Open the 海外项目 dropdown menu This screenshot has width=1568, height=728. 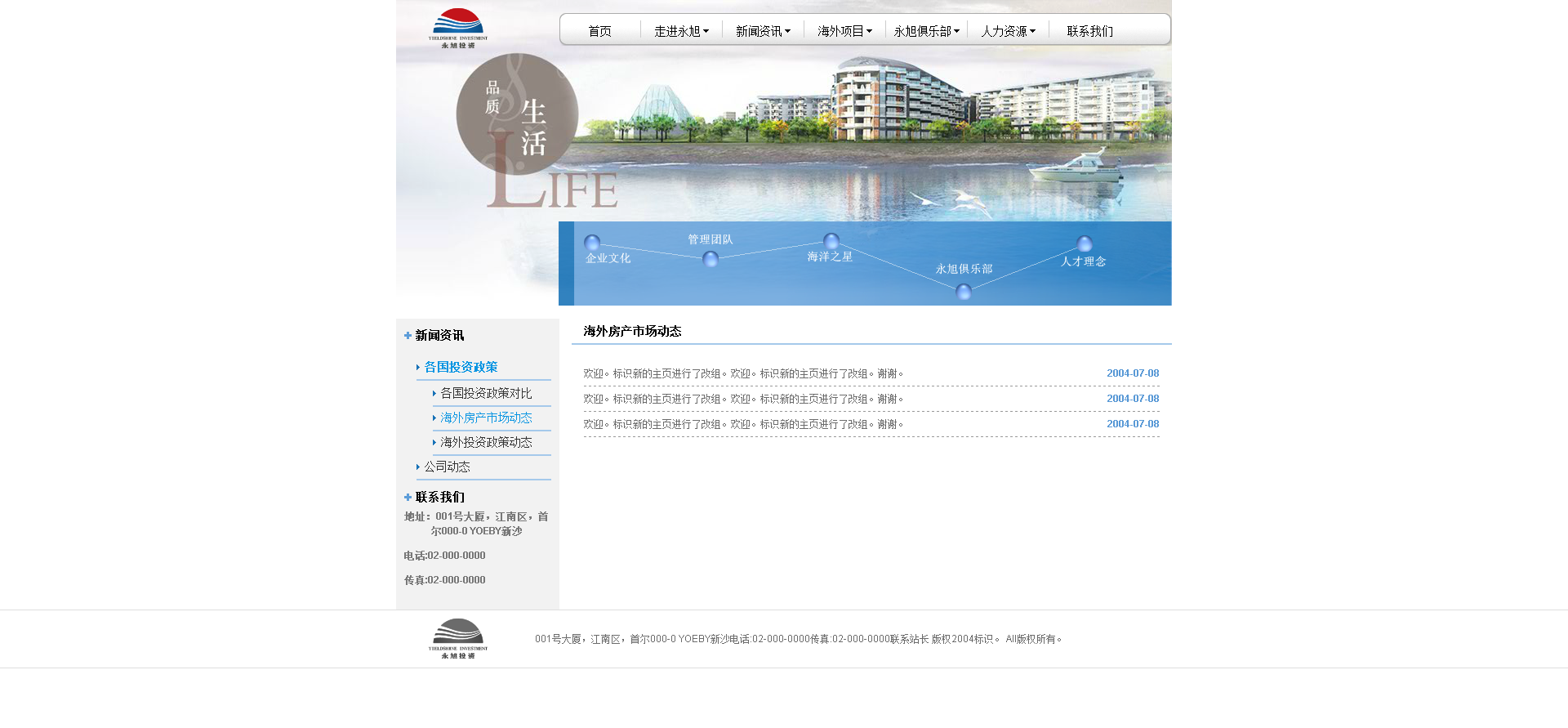(844, 31)
